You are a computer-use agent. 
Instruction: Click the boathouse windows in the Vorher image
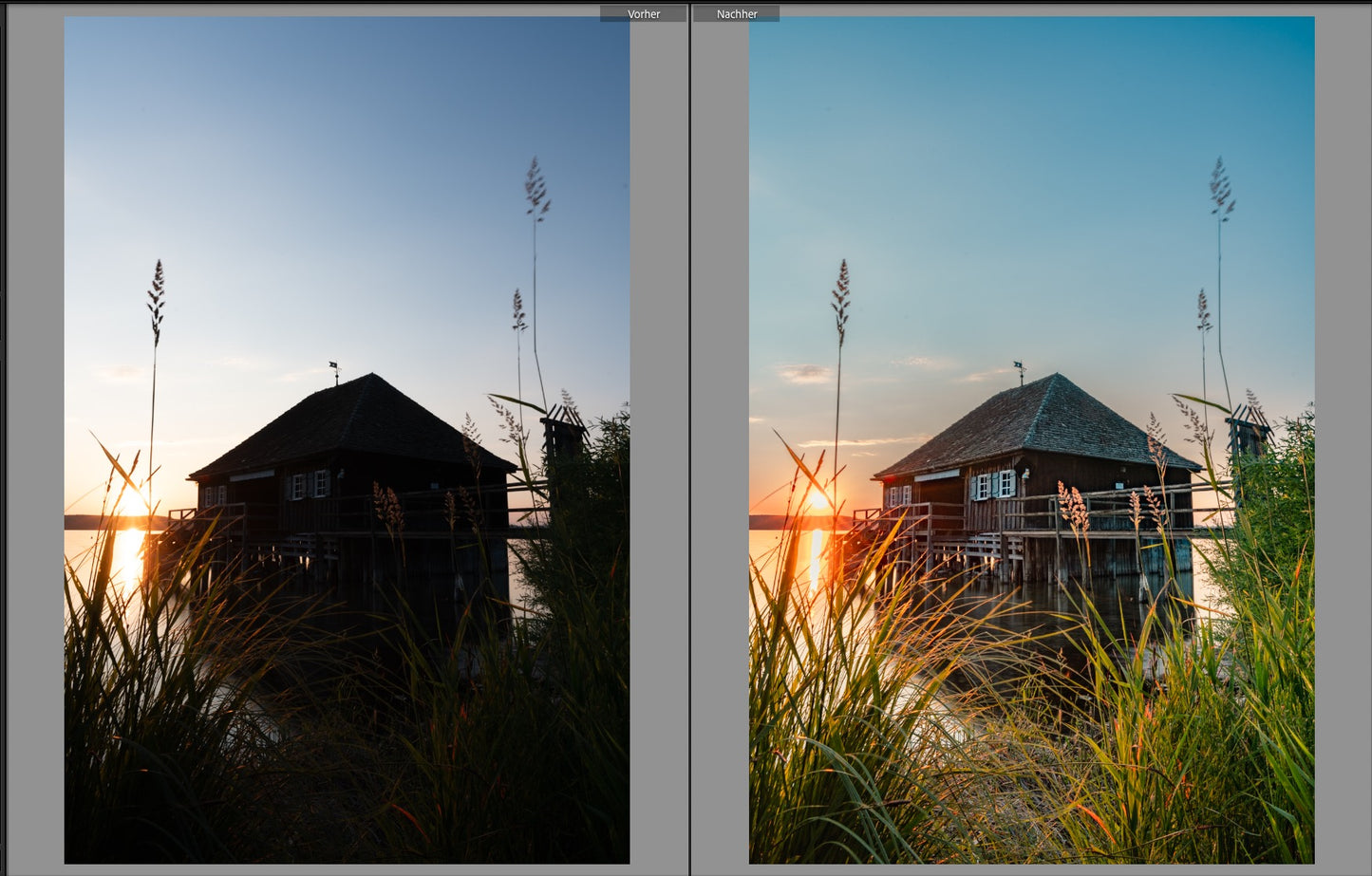coord(309,485)
